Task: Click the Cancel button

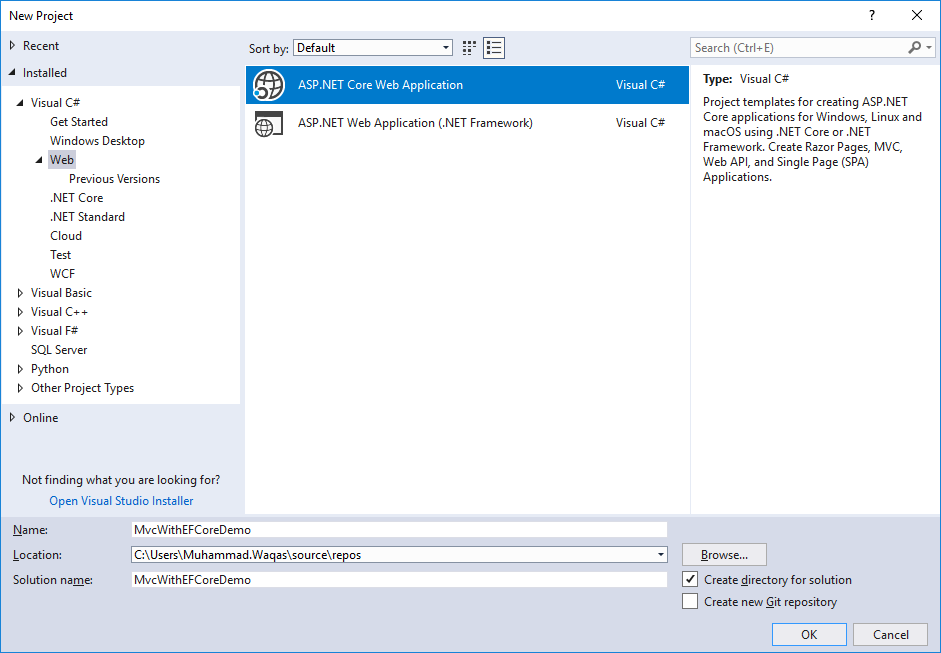Action: [891, 634]
